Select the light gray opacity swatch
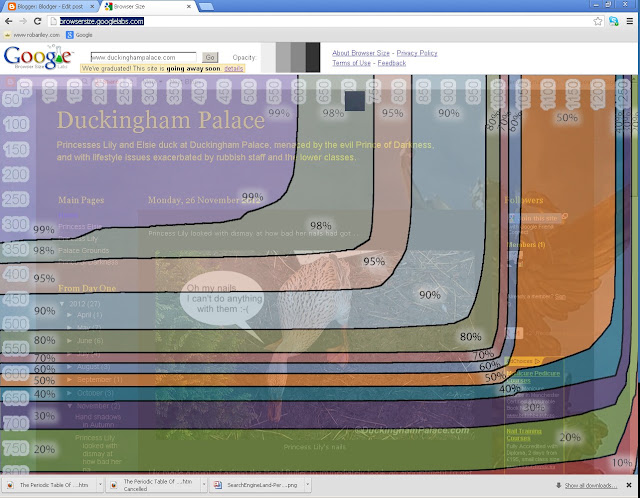640x498 pixels. click(x=283, y=57)
